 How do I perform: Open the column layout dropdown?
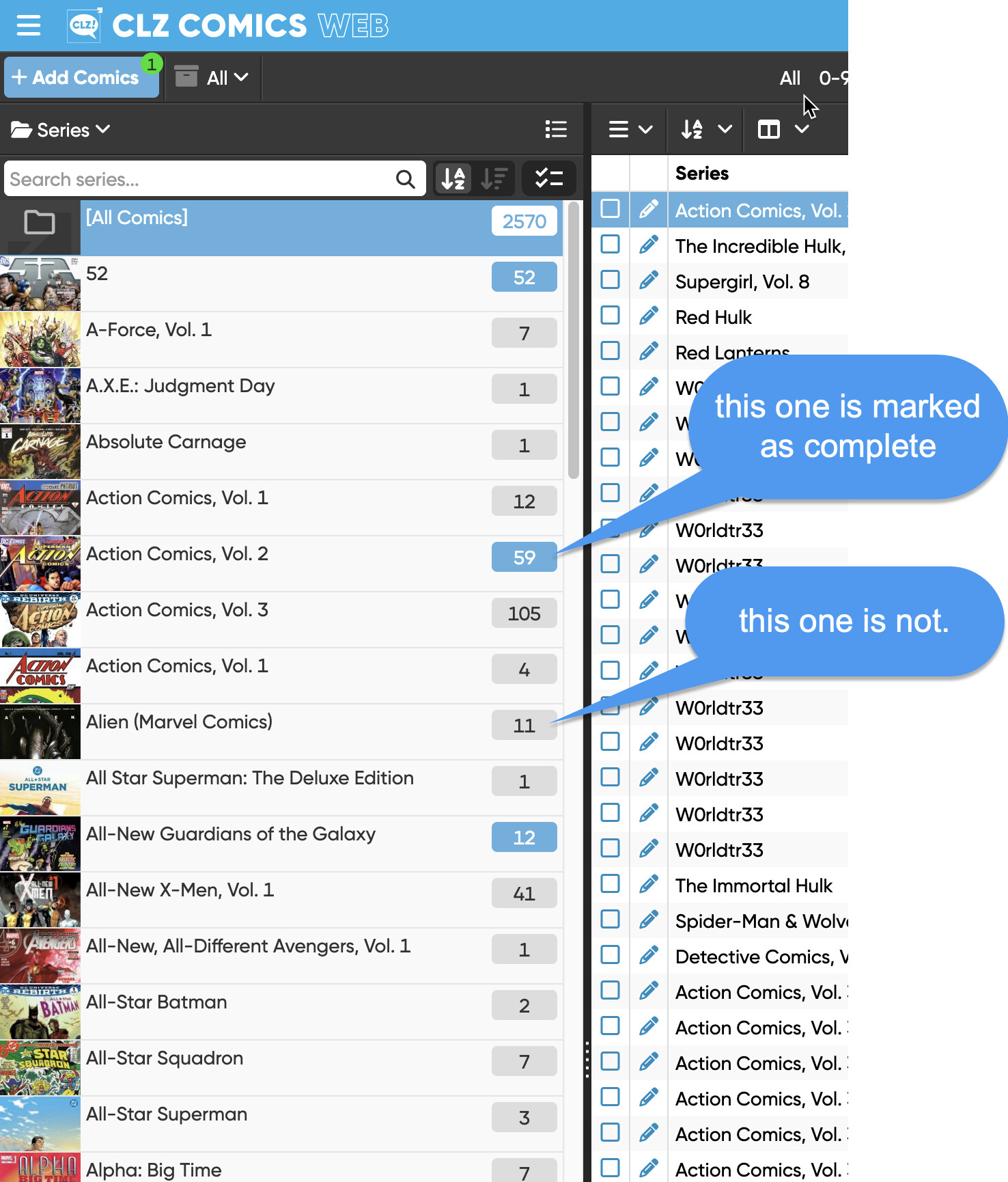tap(783, 129)
